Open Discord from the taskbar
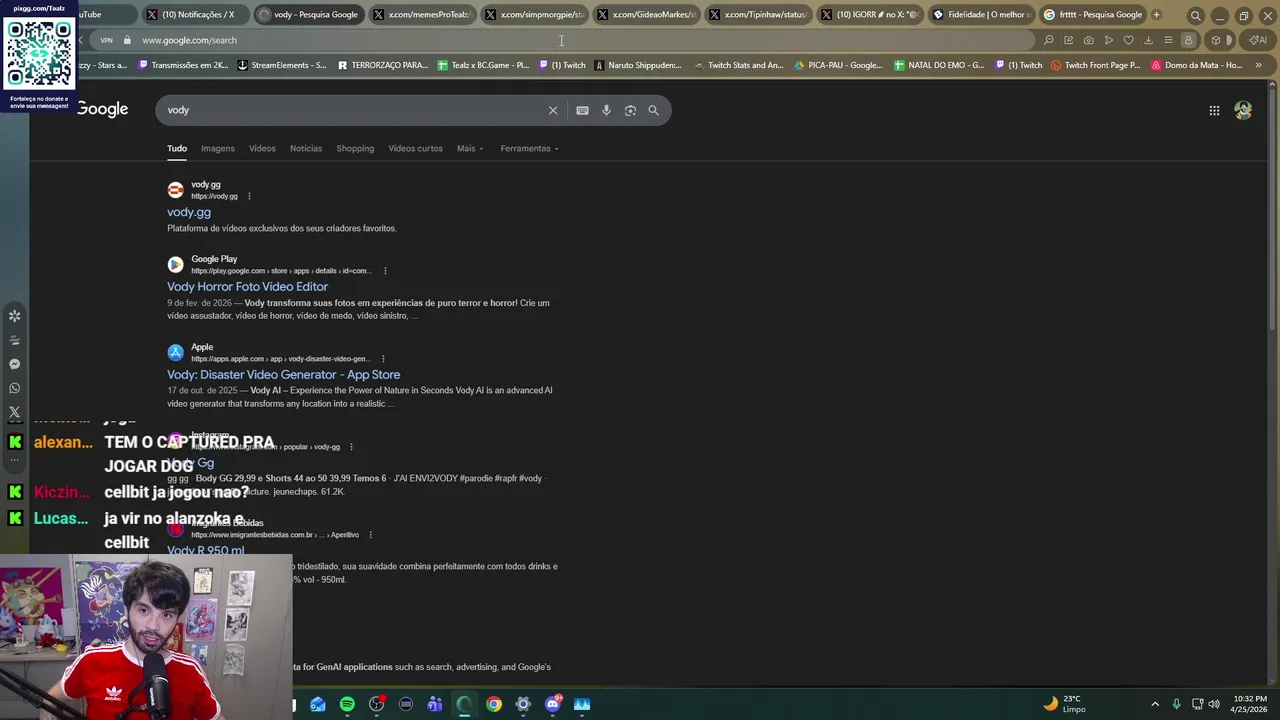 pos(553,704)
